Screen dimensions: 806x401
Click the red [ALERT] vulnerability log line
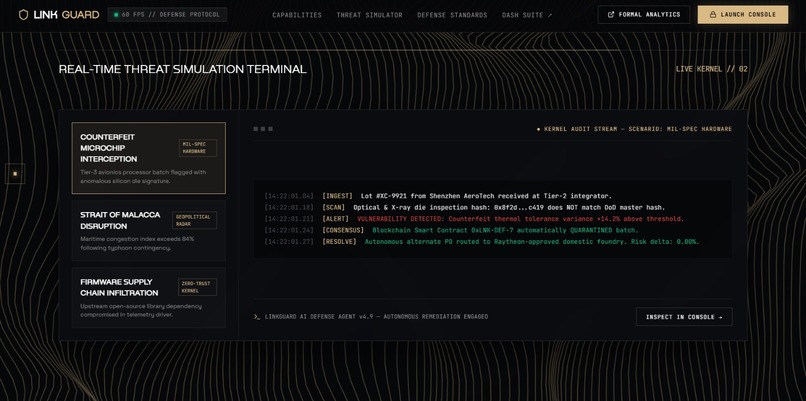point(474,218)
